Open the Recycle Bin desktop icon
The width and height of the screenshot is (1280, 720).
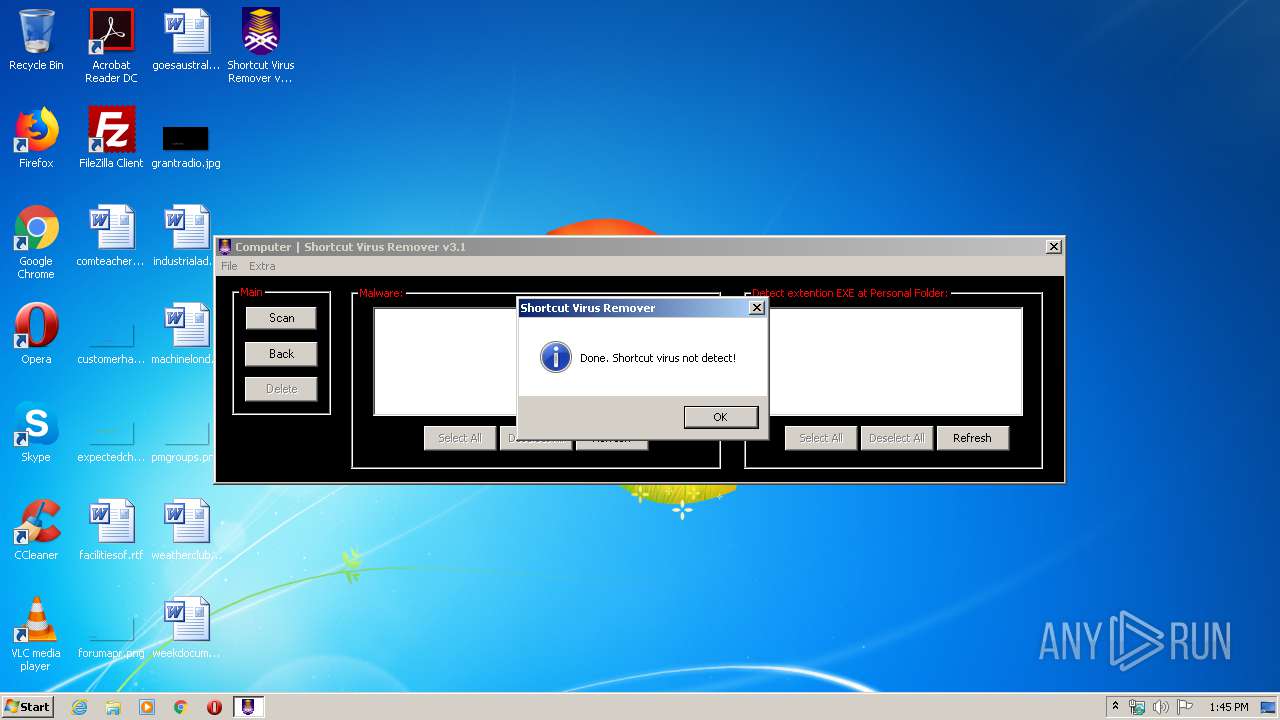click(36, 40)
